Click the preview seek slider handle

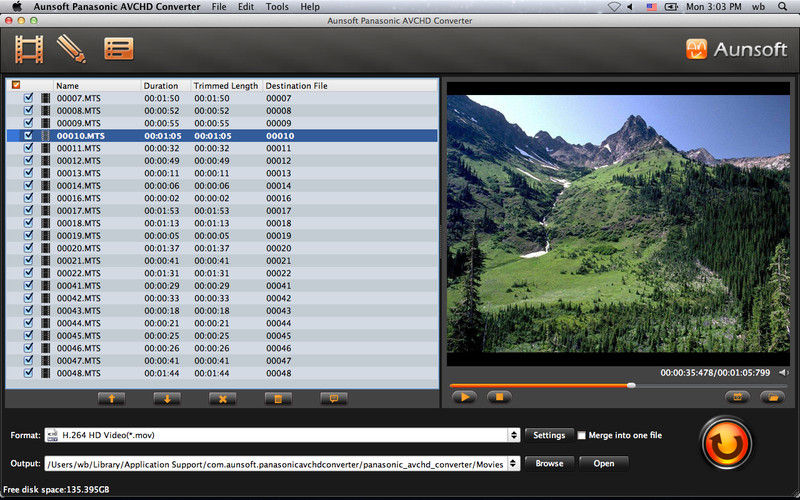631,386
